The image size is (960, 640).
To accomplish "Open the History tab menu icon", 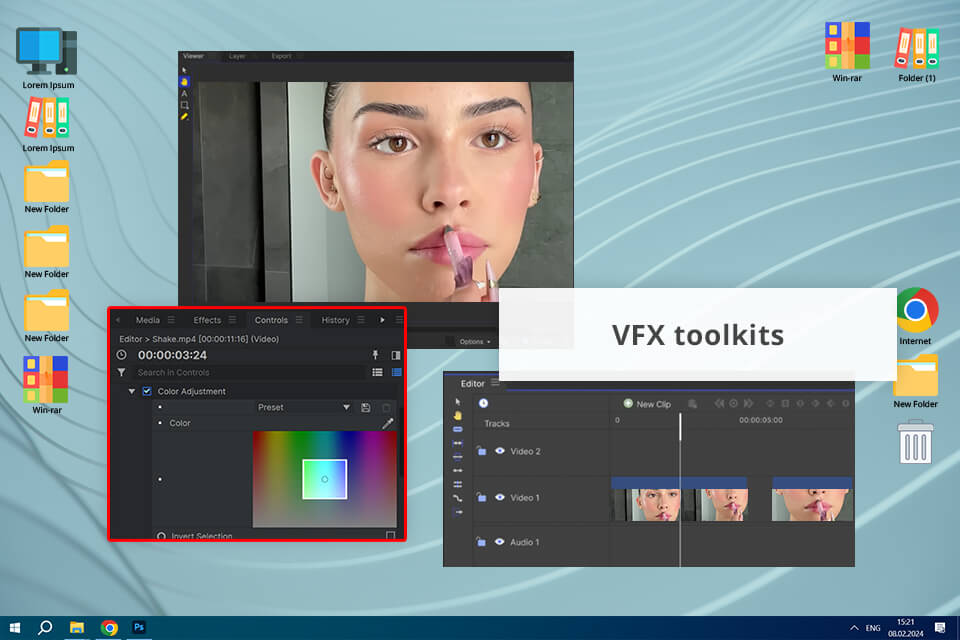I will (361, 320).
